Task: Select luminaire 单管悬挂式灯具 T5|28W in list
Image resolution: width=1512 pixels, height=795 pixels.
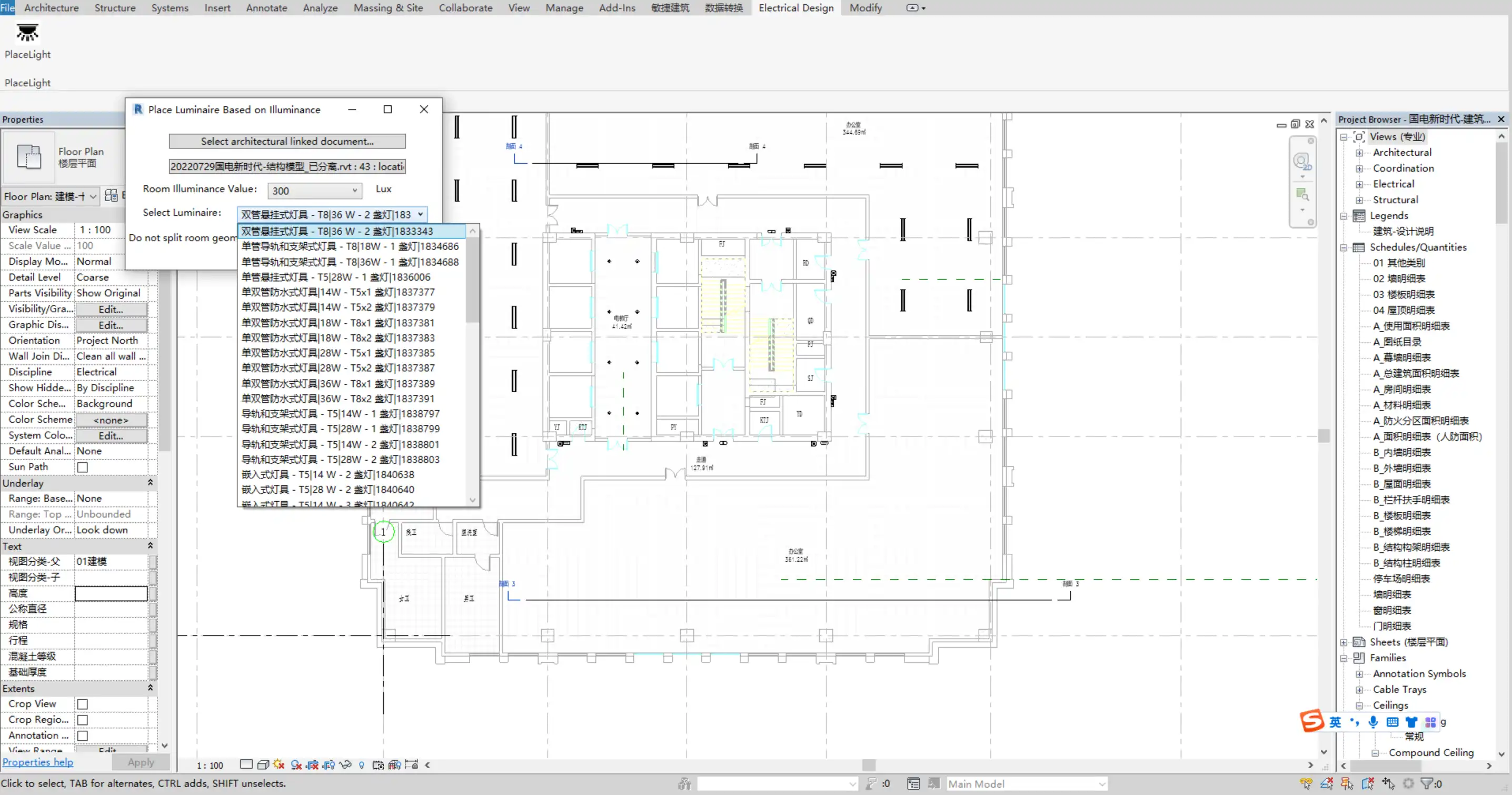Action: coord(336,277)
